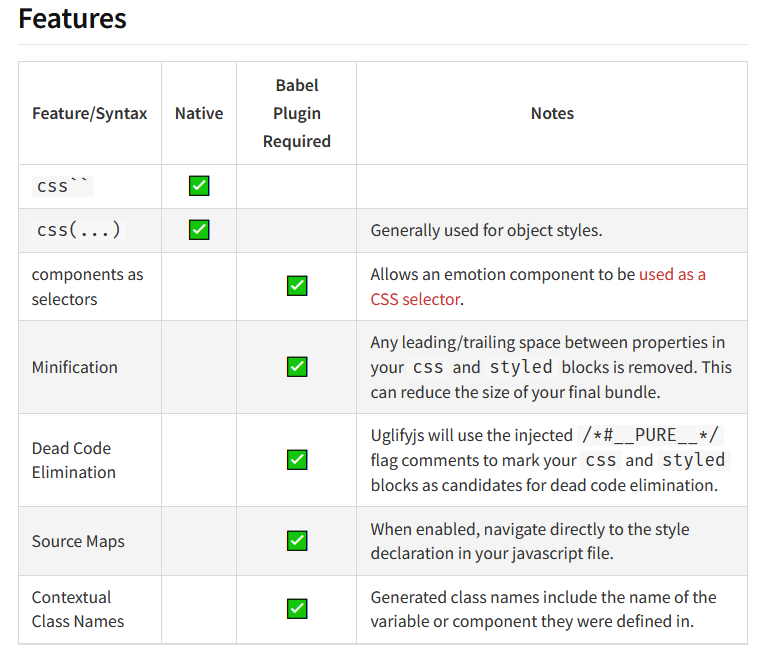766x650 pixels.
Task: Click the Contextual Class Names checkmark
Action: 297,609
